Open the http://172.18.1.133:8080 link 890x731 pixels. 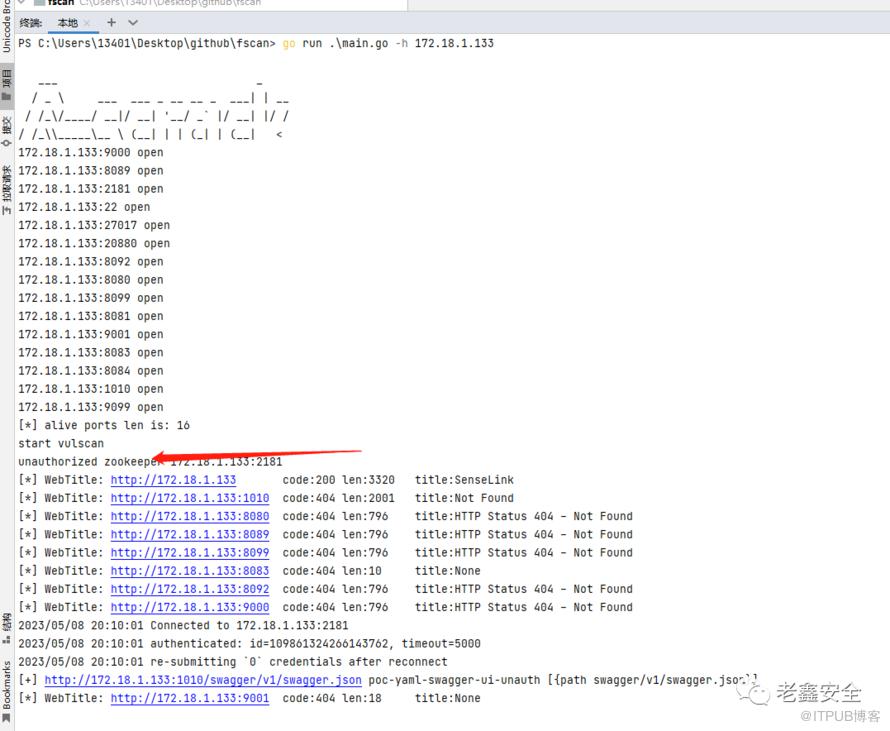click(x=189, y=516)
